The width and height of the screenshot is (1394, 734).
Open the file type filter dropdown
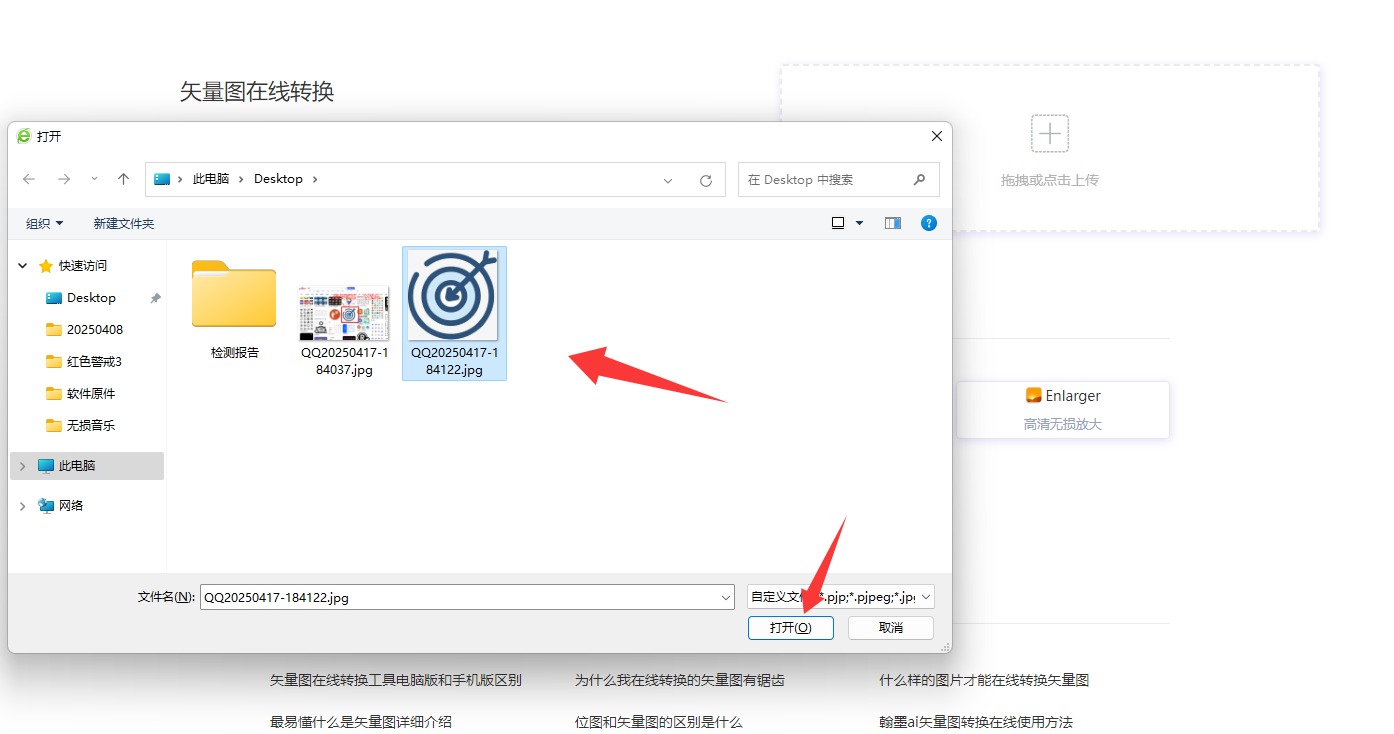[x=925, y=597]
